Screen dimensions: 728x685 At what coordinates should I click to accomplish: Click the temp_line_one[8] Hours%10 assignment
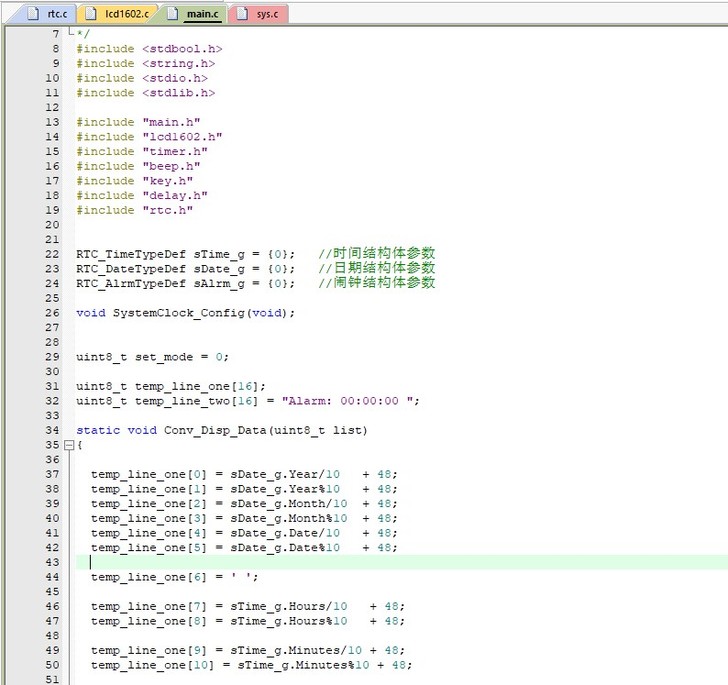click(248, 621)
